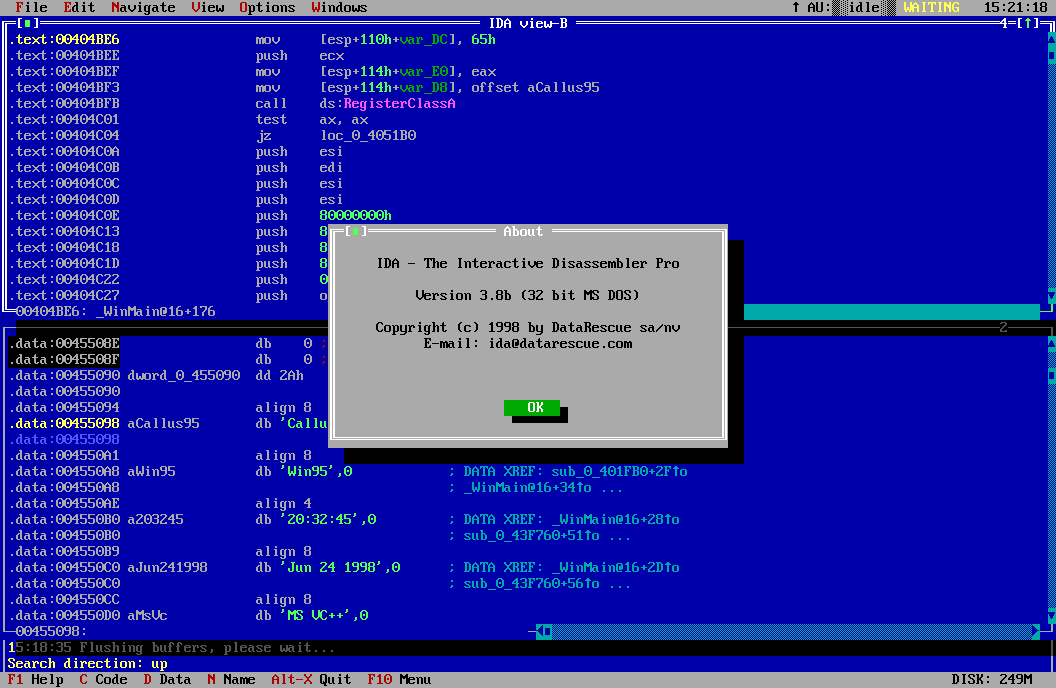Click the 15:21:18 clock
The width and height of the screenshot is (1056, 688).
pos(1015,7)
